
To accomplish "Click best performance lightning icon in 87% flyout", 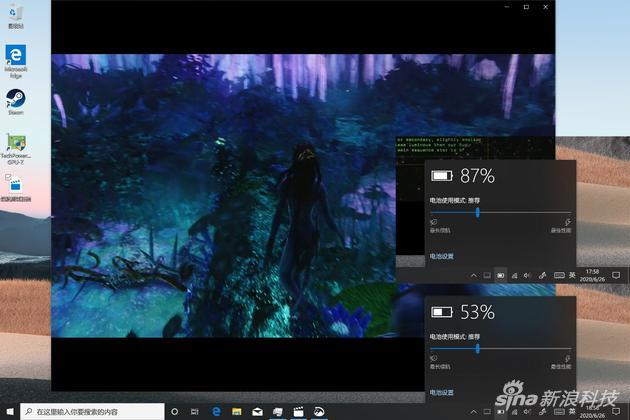I will pos(567,222).
